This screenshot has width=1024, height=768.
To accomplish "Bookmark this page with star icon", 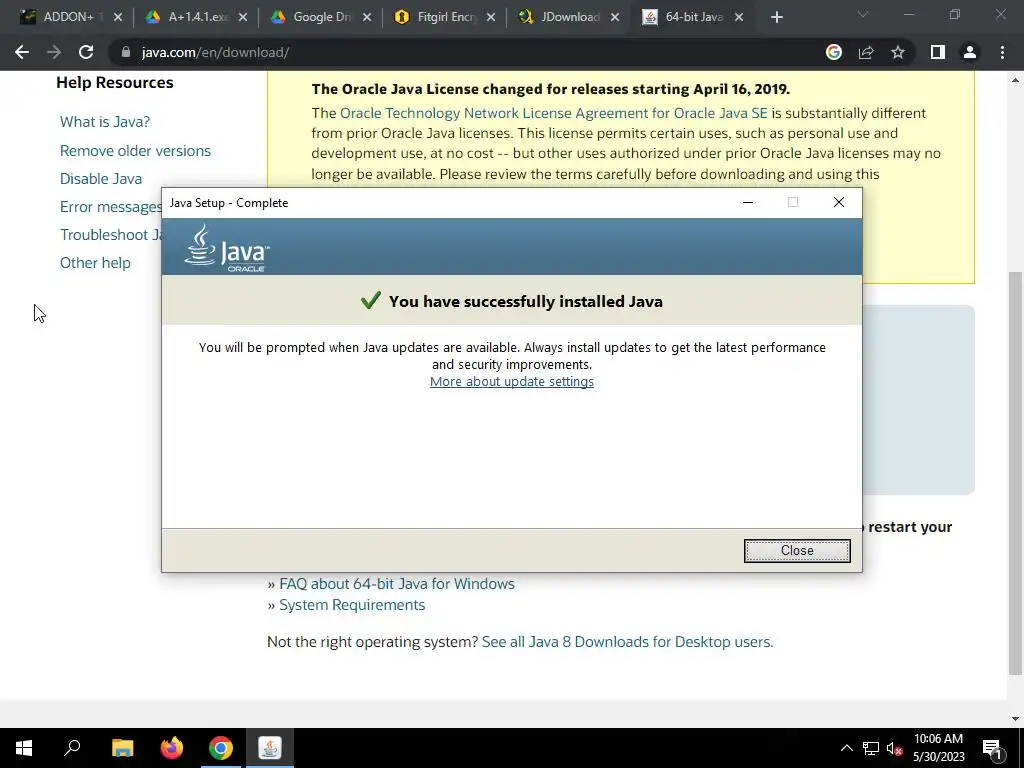I will click(898, 52).
